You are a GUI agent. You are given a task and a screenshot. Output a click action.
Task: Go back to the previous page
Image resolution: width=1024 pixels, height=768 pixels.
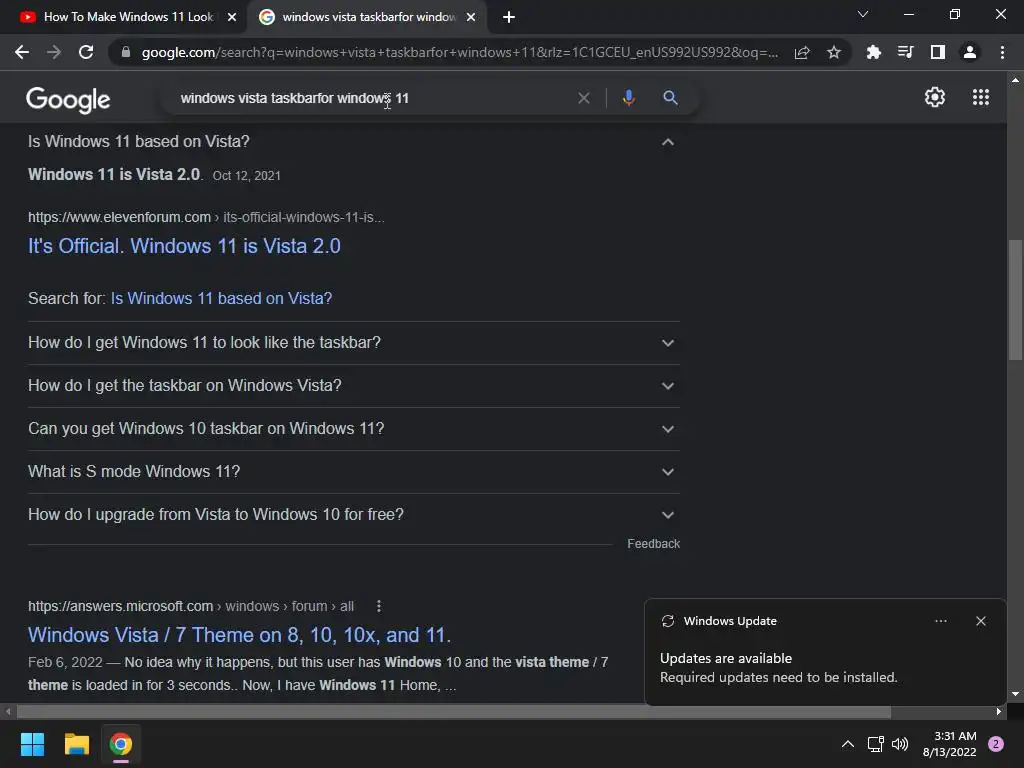(22, 52)
